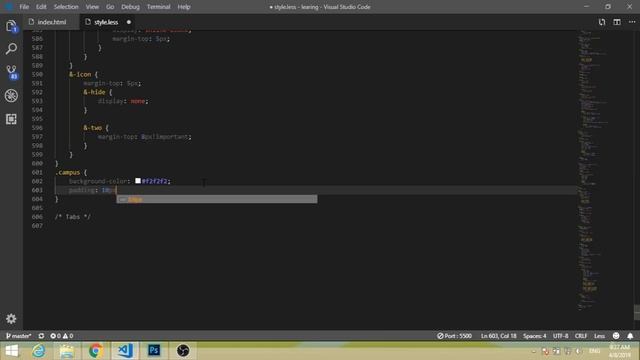Click the /* Tabs */ comment on line 606
The image size is (640, 360).
(73, 217)
